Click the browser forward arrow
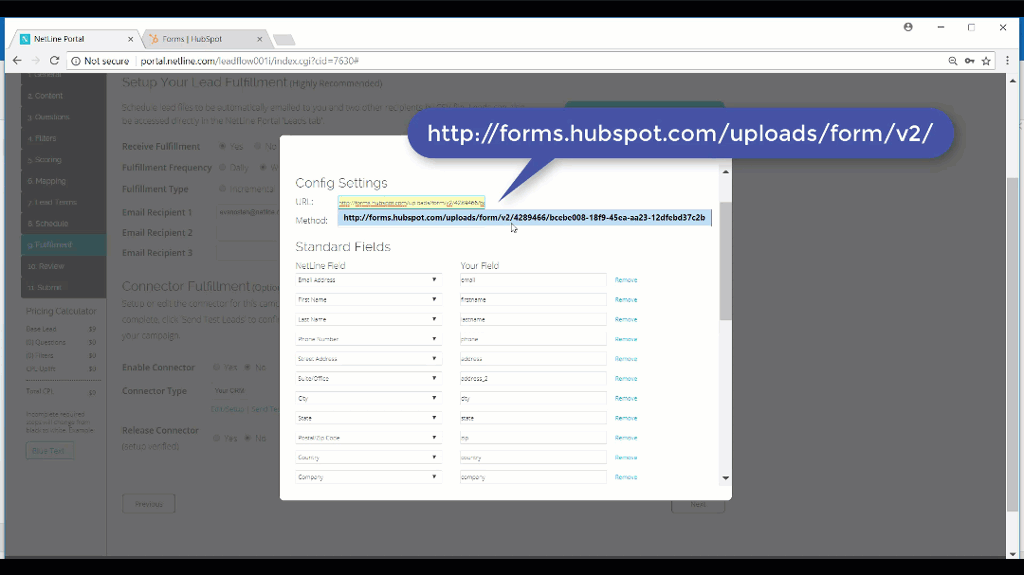The height and width of the screenshot is (575, 1024). click(36, 61)
